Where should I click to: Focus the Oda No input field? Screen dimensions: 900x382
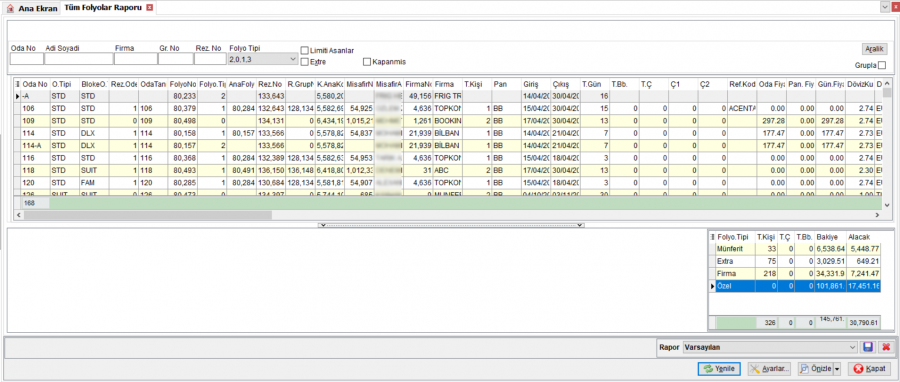pos(26,59)
